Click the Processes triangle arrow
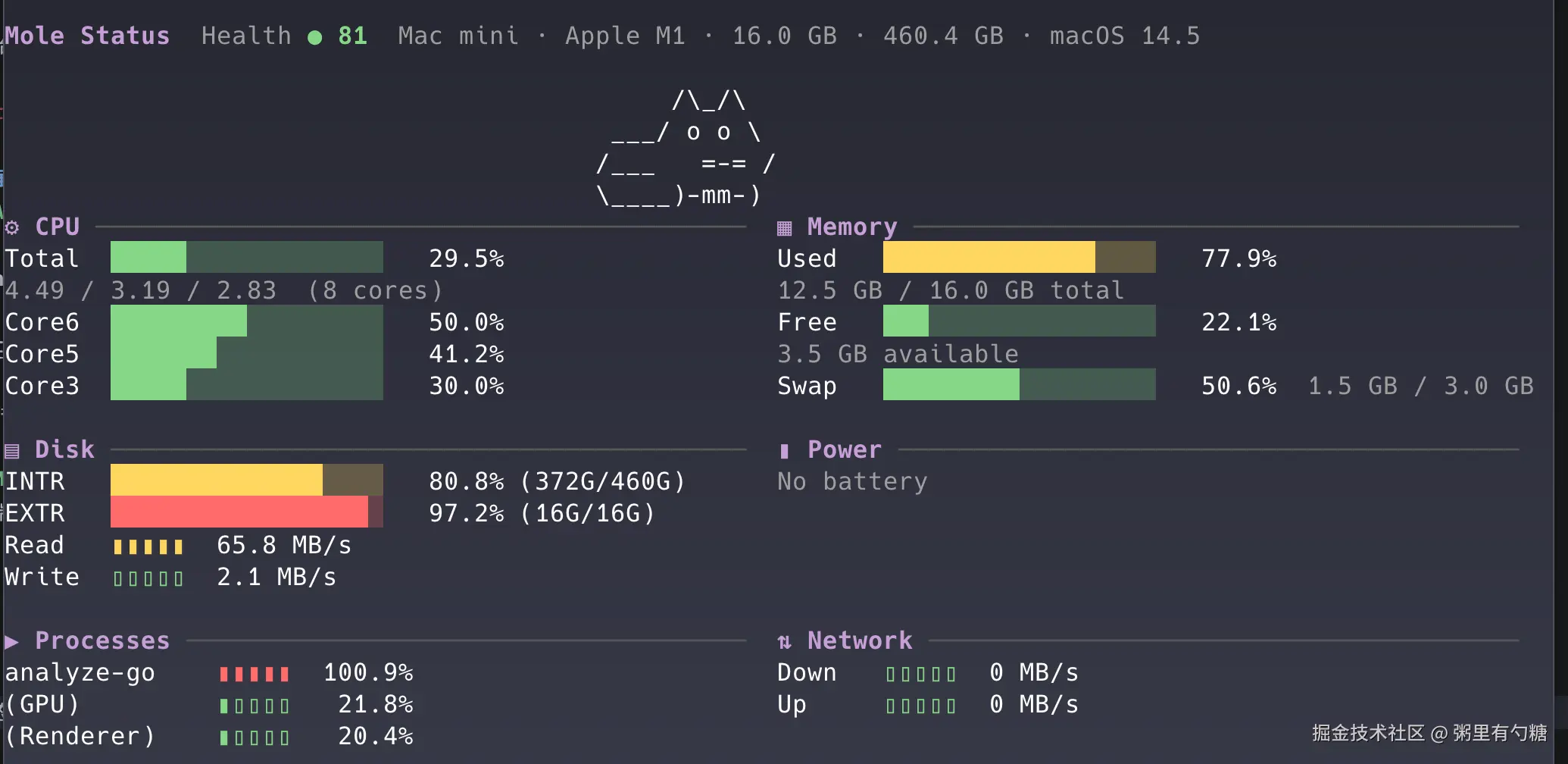1568x764 pixels. pyautogui.click(x=12, y=642)
